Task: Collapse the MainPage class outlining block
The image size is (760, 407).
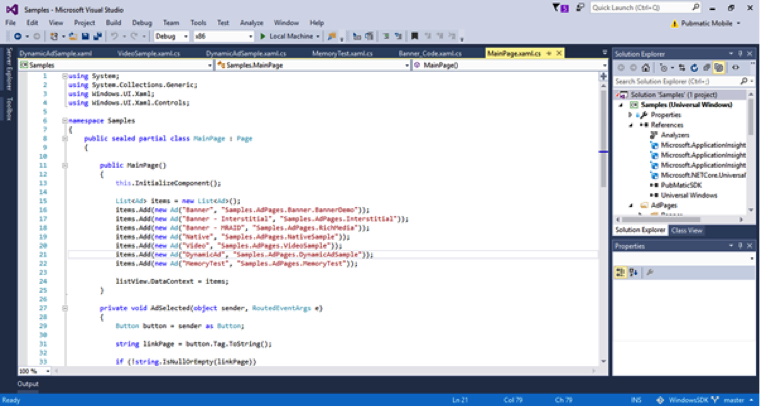Action: tap(65, 139)
